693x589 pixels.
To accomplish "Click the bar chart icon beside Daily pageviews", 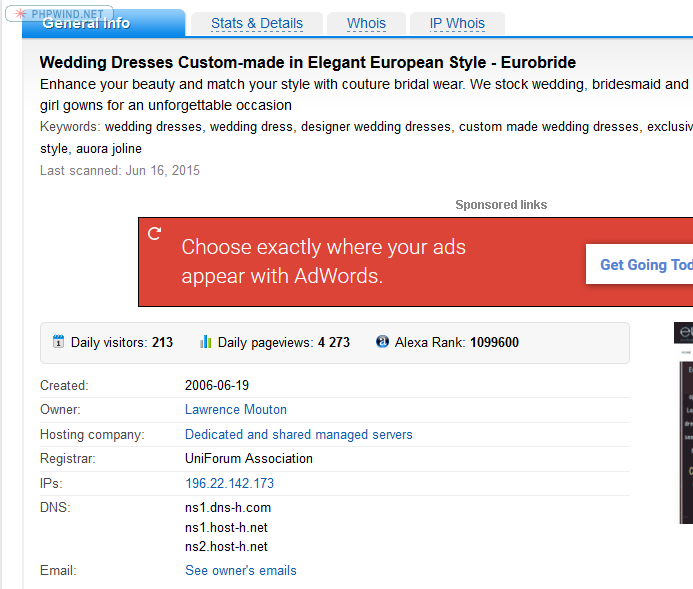I will (x=206, y=342).
